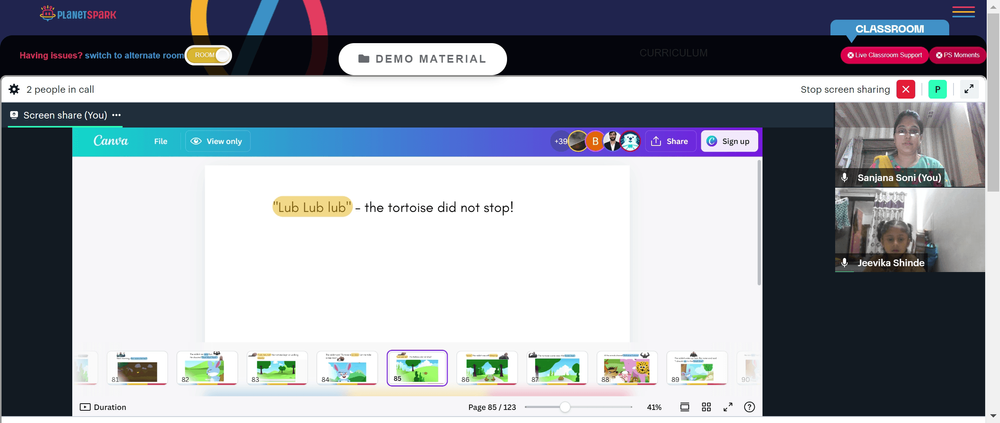Click the browser page vertical scrollbar
Screen dimensions: 1000x423
coord(993,102)
